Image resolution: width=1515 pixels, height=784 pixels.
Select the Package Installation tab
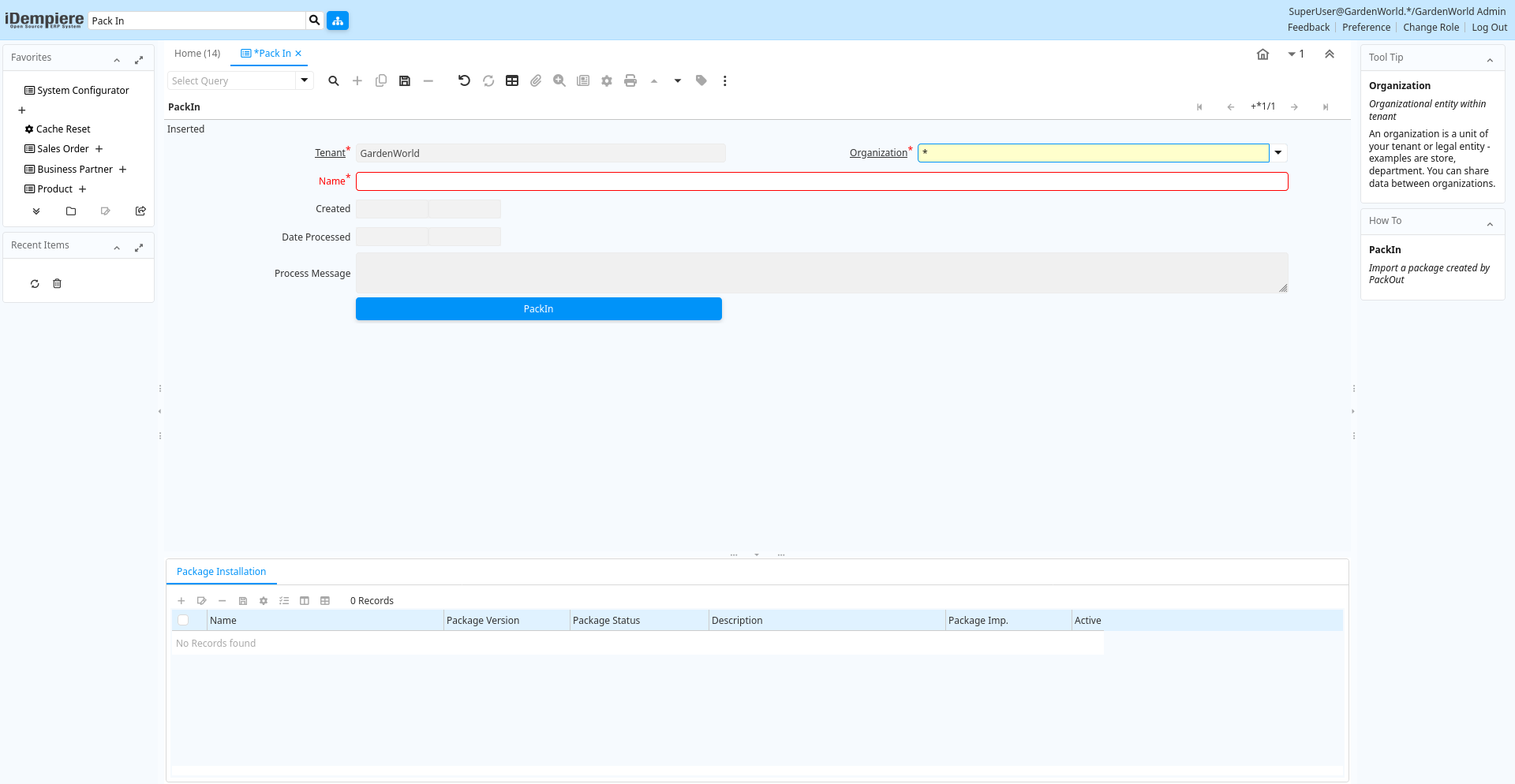pyautogui.click(x=221, y=572)
